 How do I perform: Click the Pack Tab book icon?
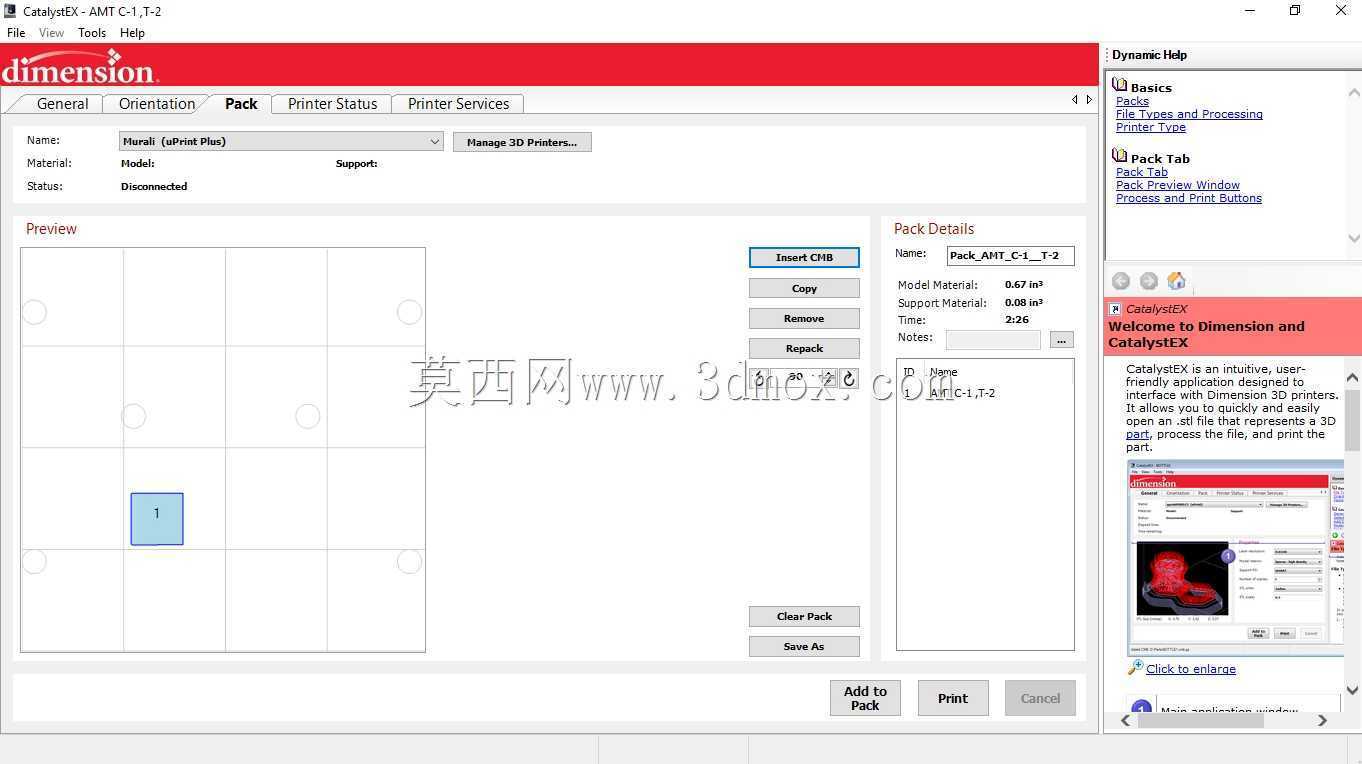1120,157
